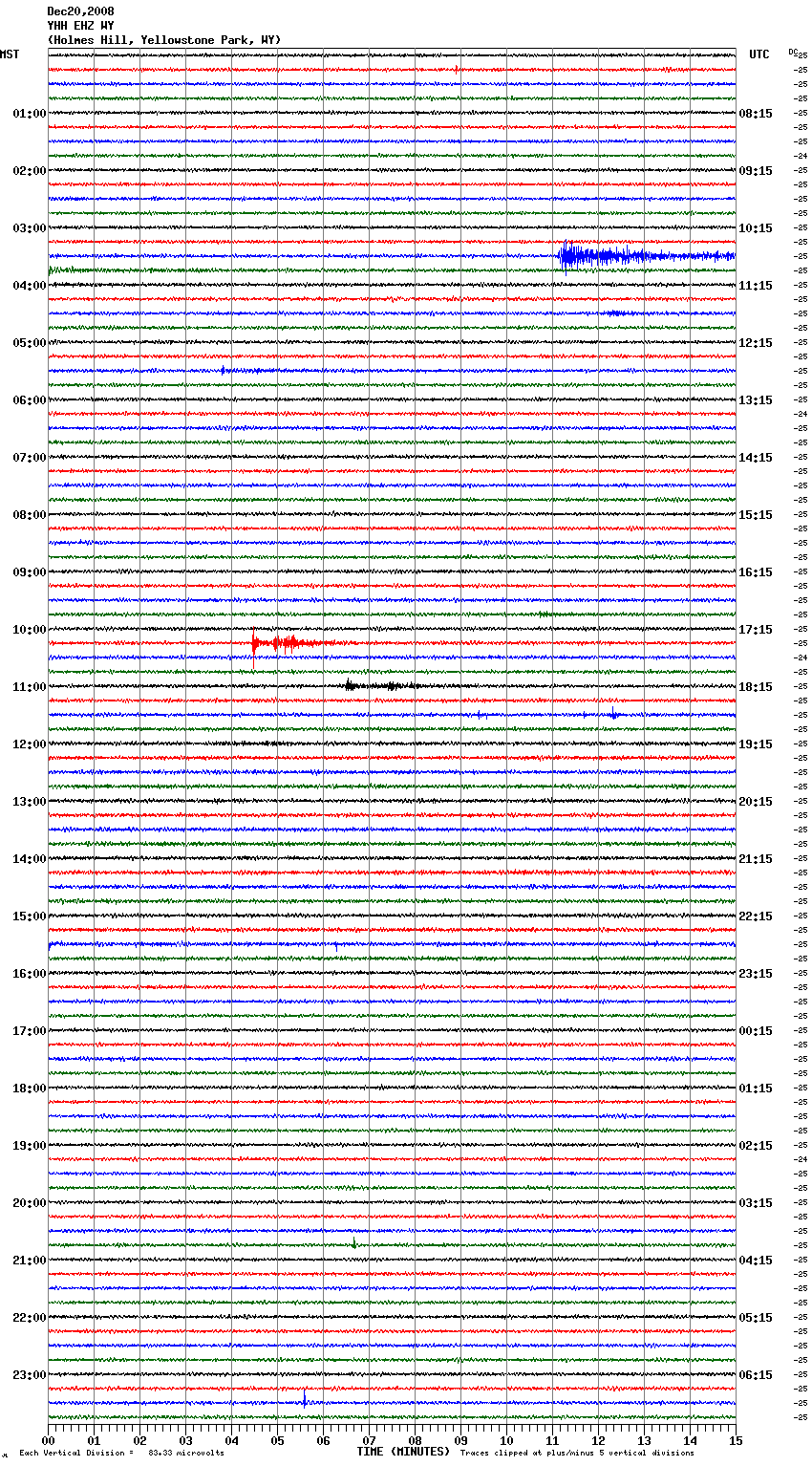812x1466 pixels.
Task: Click the 09:00 MST time label
Action: pos(30,572)
